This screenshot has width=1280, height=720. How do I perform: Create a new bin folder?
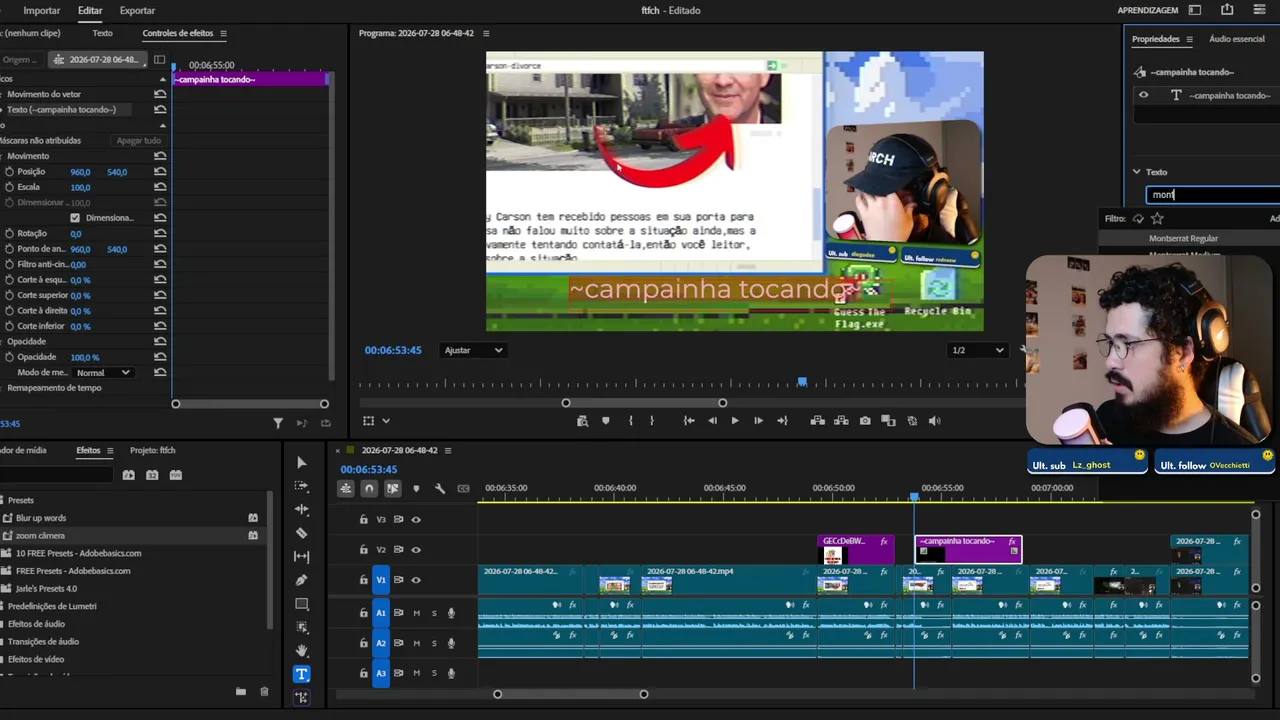pyautogui.click(x=240, y=691)
